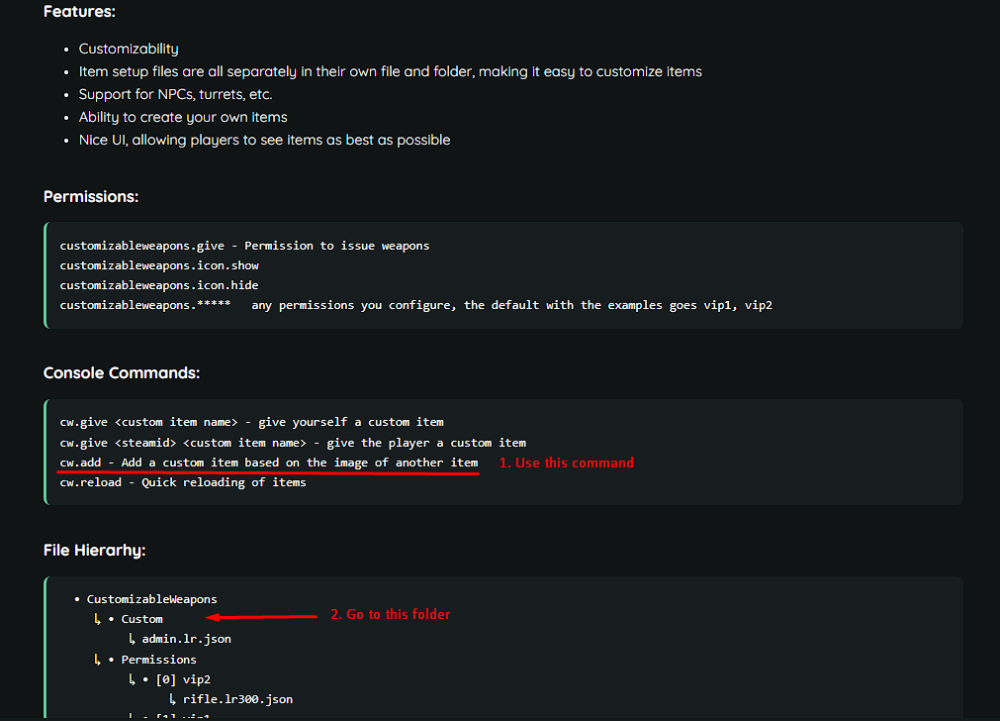1000x721 pixels.
Task: Select the CustomizableWeapons root folder entry
Action: [151, 599]
